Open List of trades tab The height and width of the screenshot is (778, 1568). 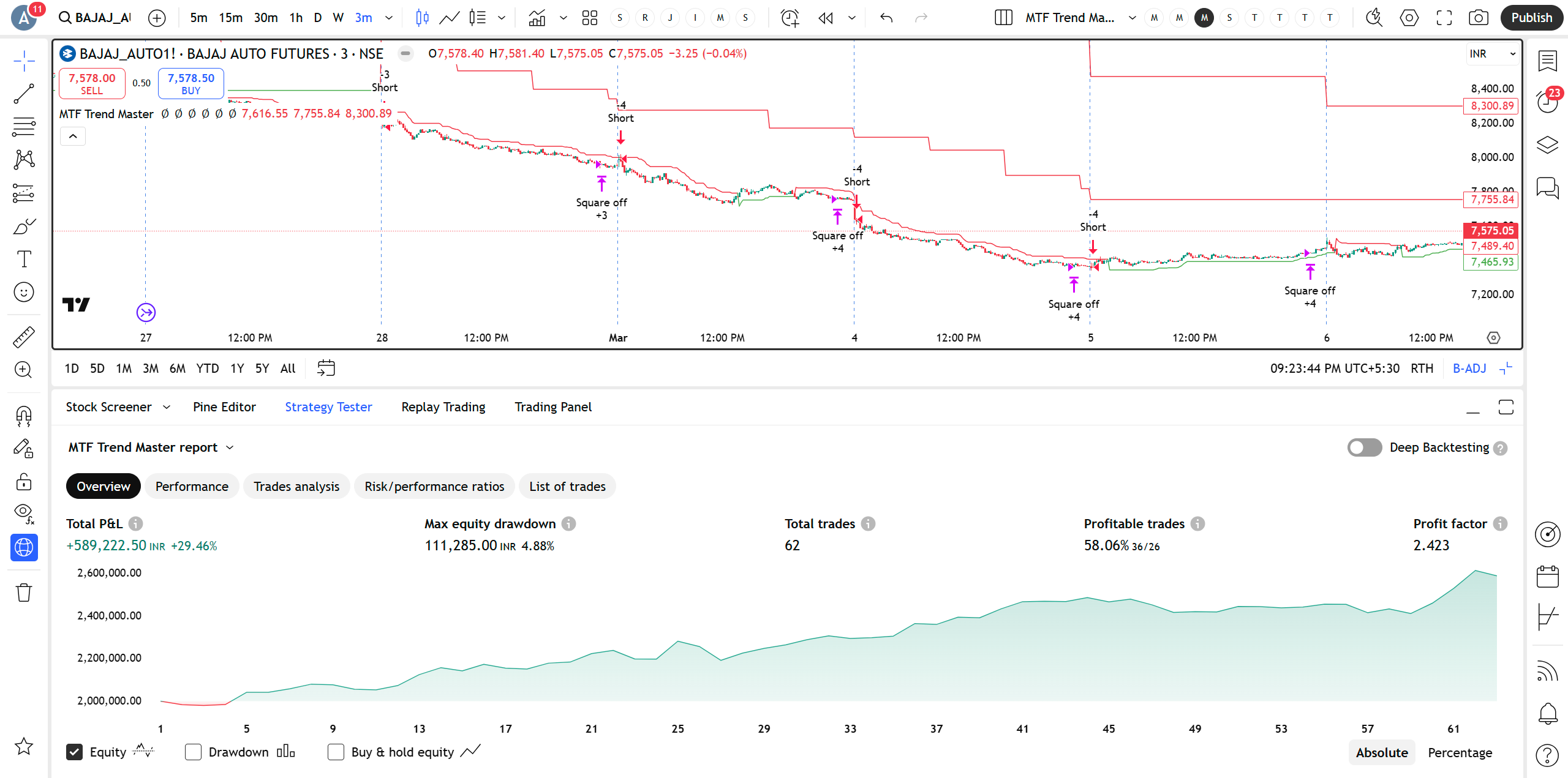point(567,486)
